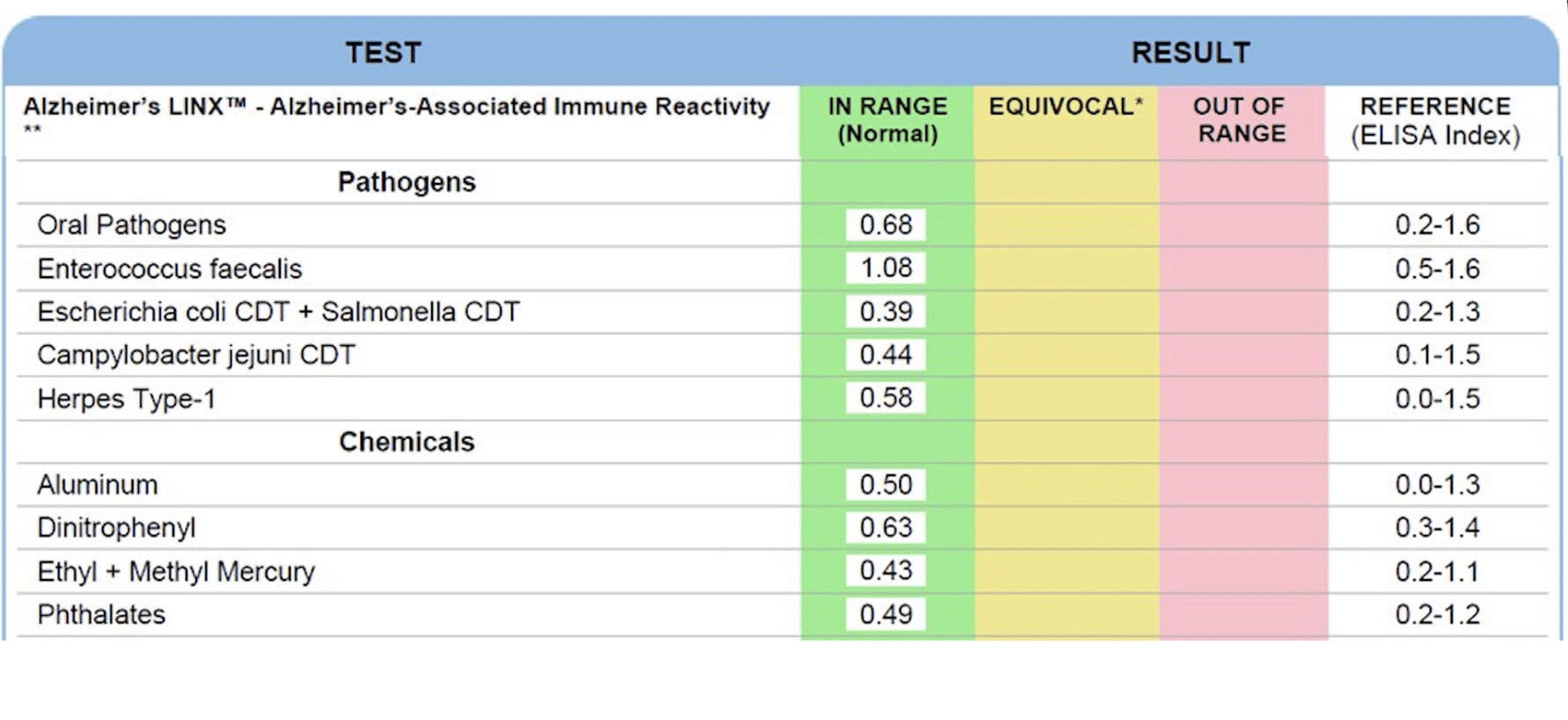Select the Herpes Type-1 row label

tap(127, 399)
